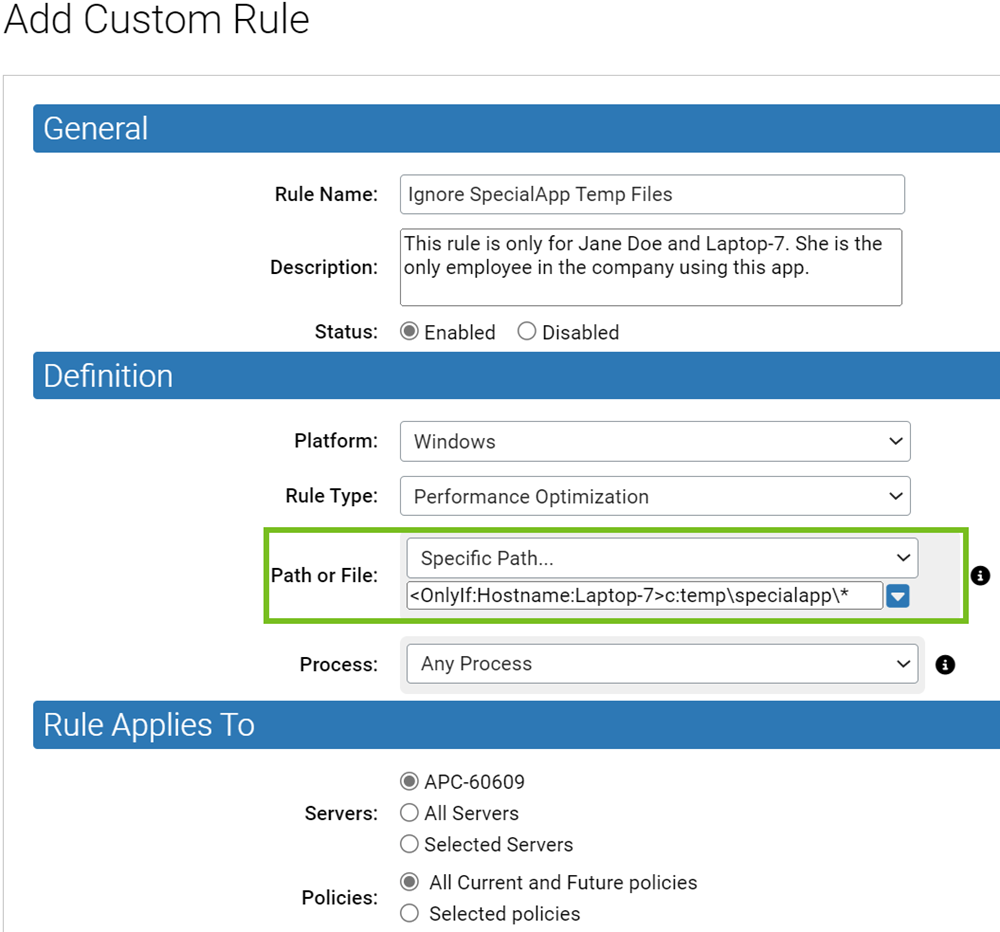
Task: Select the Selected policies option
Action: pos(409,913)
